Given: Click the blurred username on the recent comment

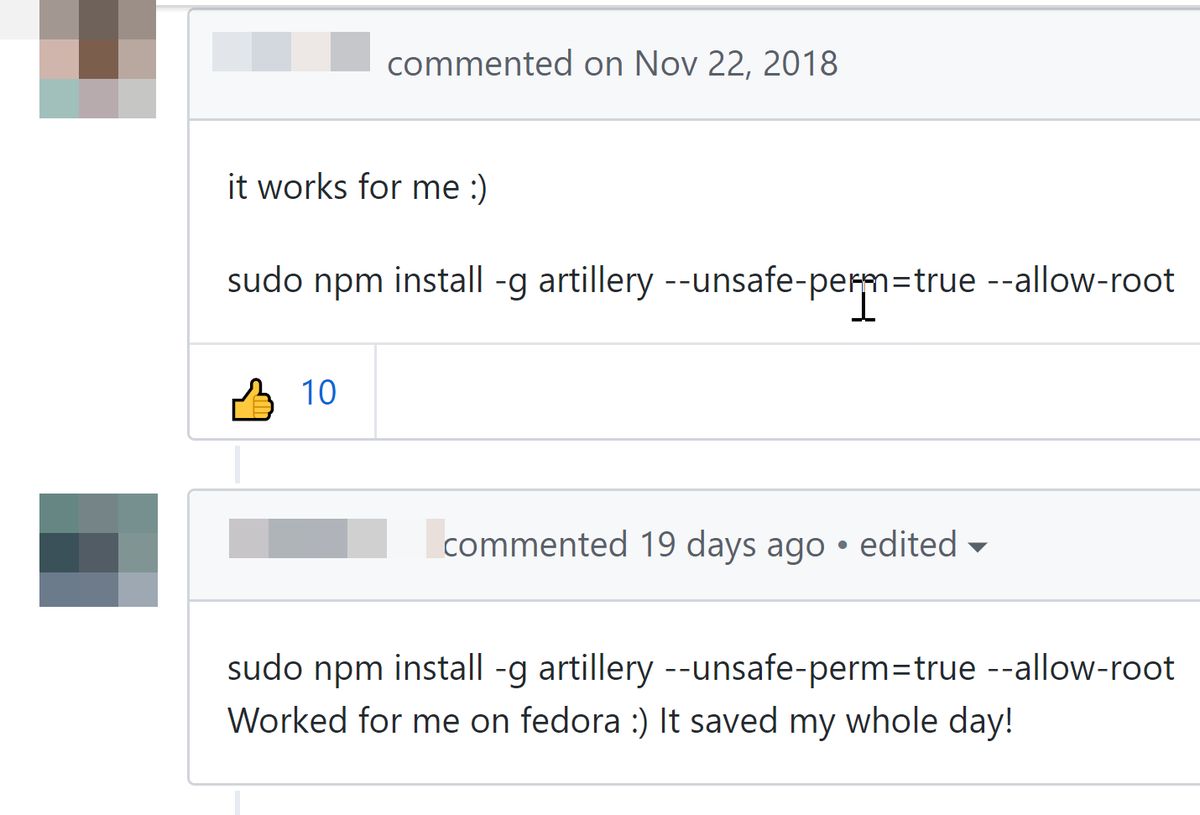Looking at the screenshot, I should 307,538.
